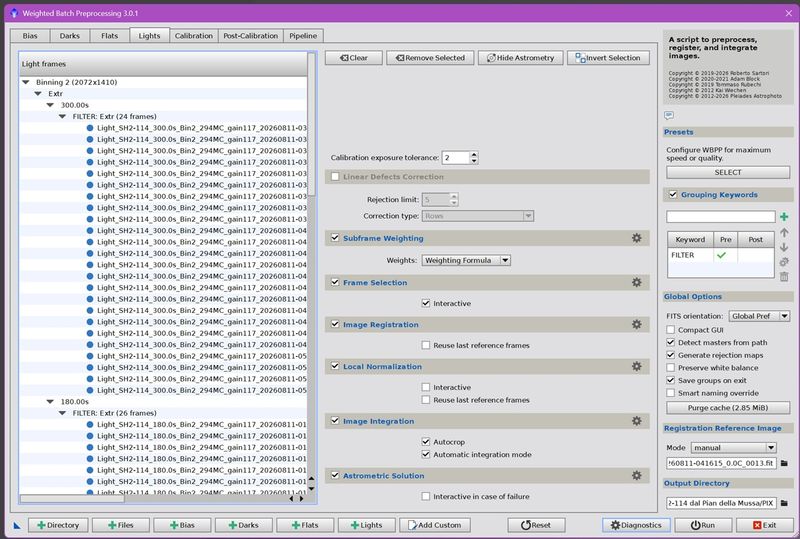Increase calibration exposure tolerance value
This screenshot has height=539, width=800.
(474, 155)
